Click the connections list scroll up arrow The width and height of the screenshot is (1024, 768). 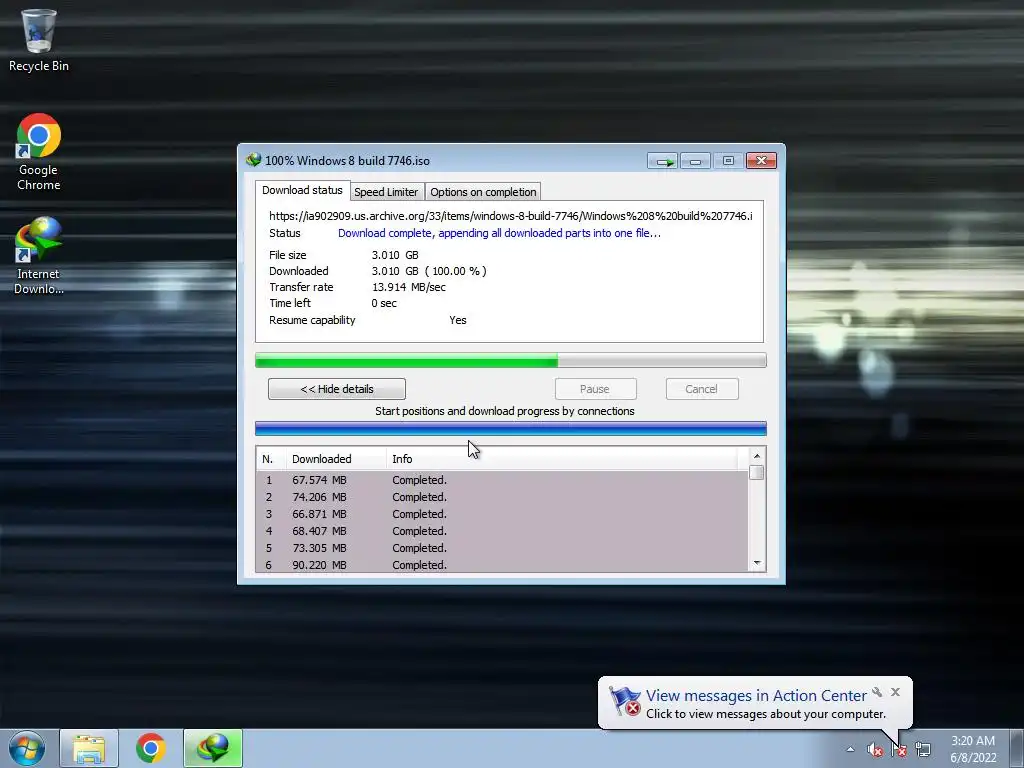756,456
